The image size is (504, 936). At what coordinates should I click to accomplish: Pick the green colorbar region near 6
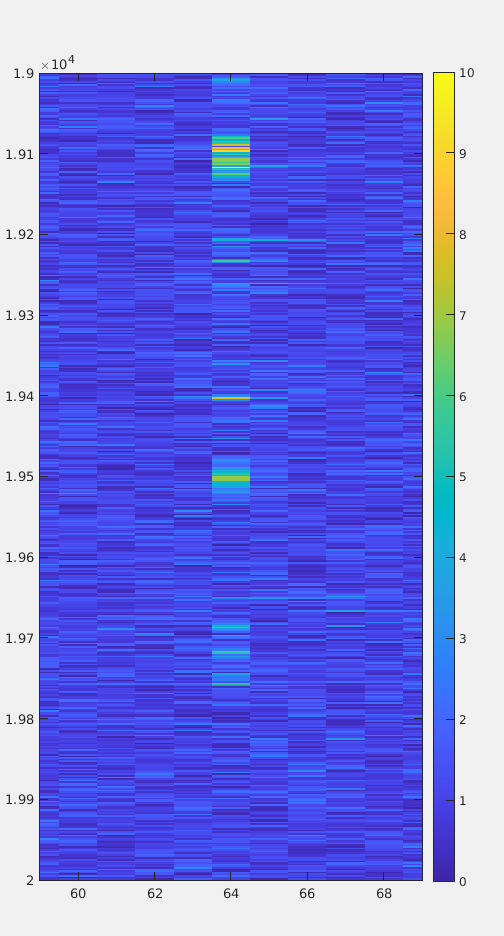pyautogui.click(x=444, y=396)
